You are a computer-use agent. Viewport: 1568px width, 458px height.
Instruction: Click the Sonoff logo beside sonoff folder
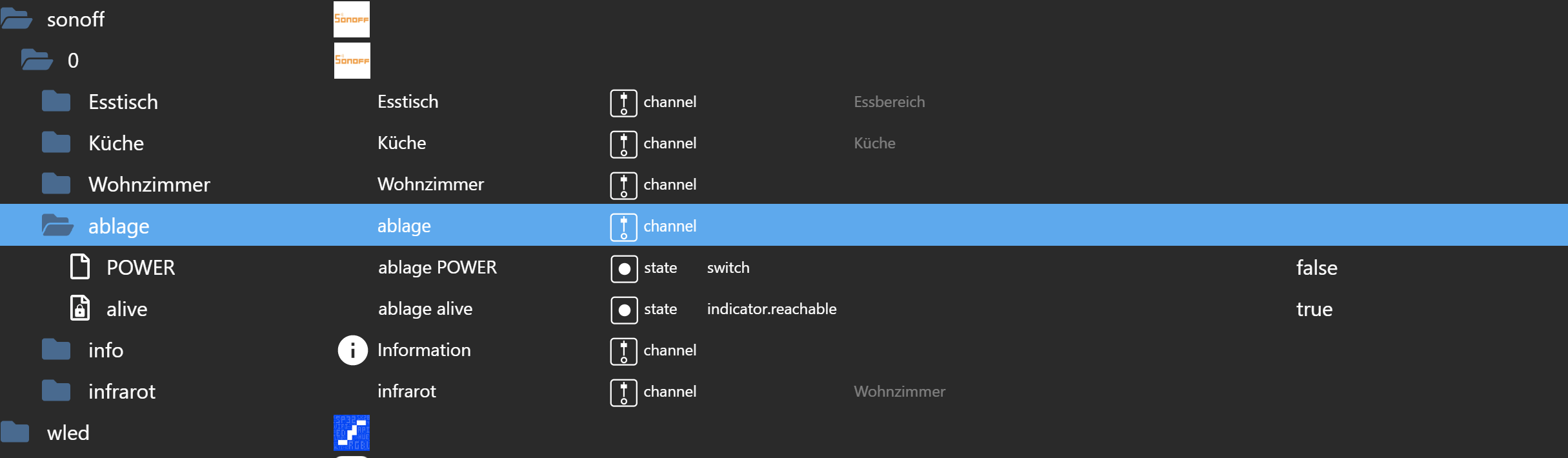(x=351, y=19)
